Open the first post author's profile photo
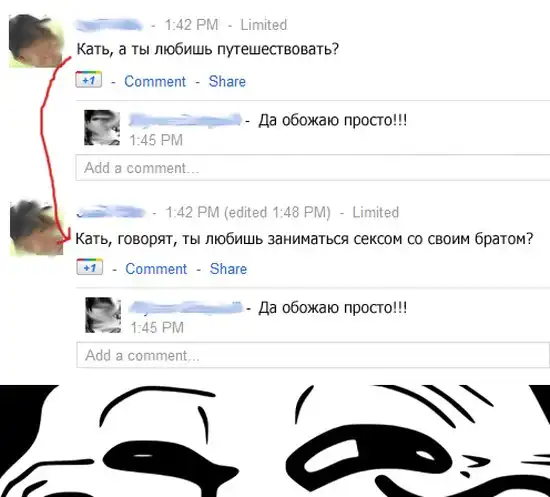The width and height of the screenshot is (550, 497). (x=36, y=41)
